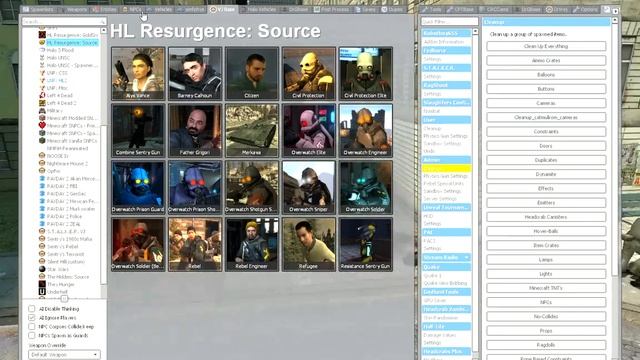Screen dimensions: 640x360
Task: Collapse the User category header
Action: coord(446,120)
